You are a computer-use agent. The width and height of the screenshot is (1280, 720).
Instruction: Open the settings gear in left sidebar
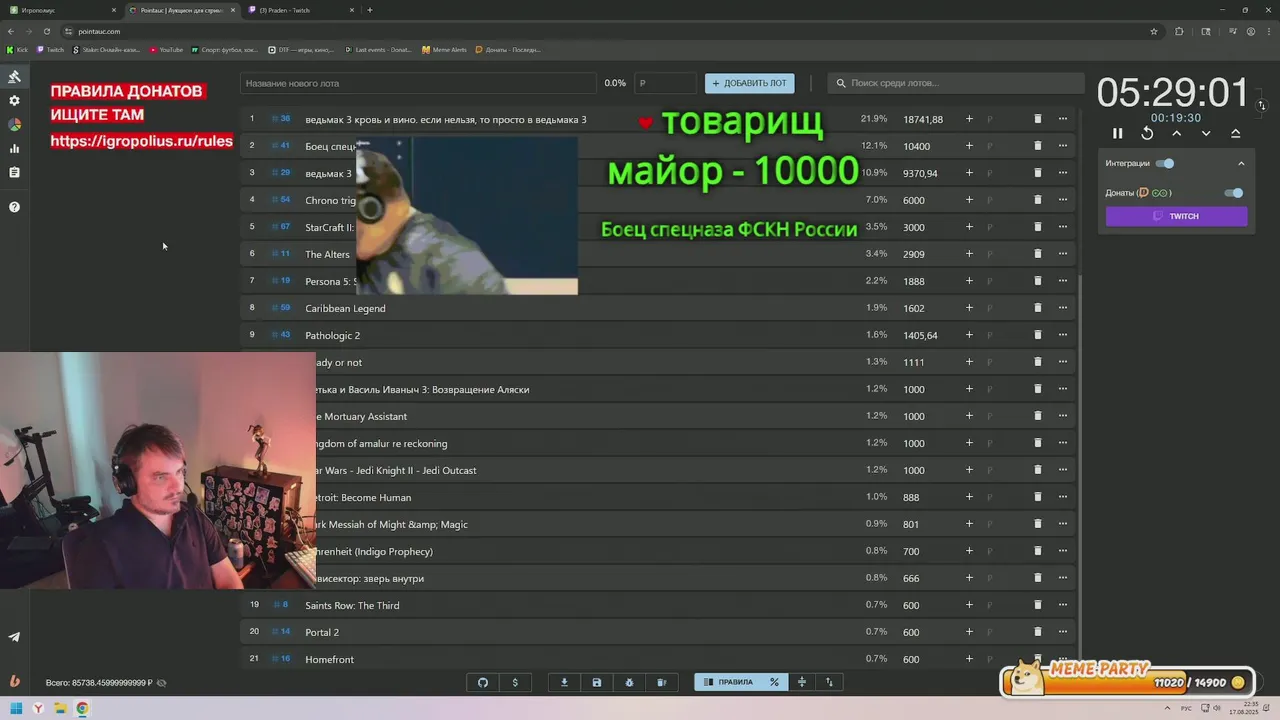tap(14, 101)
